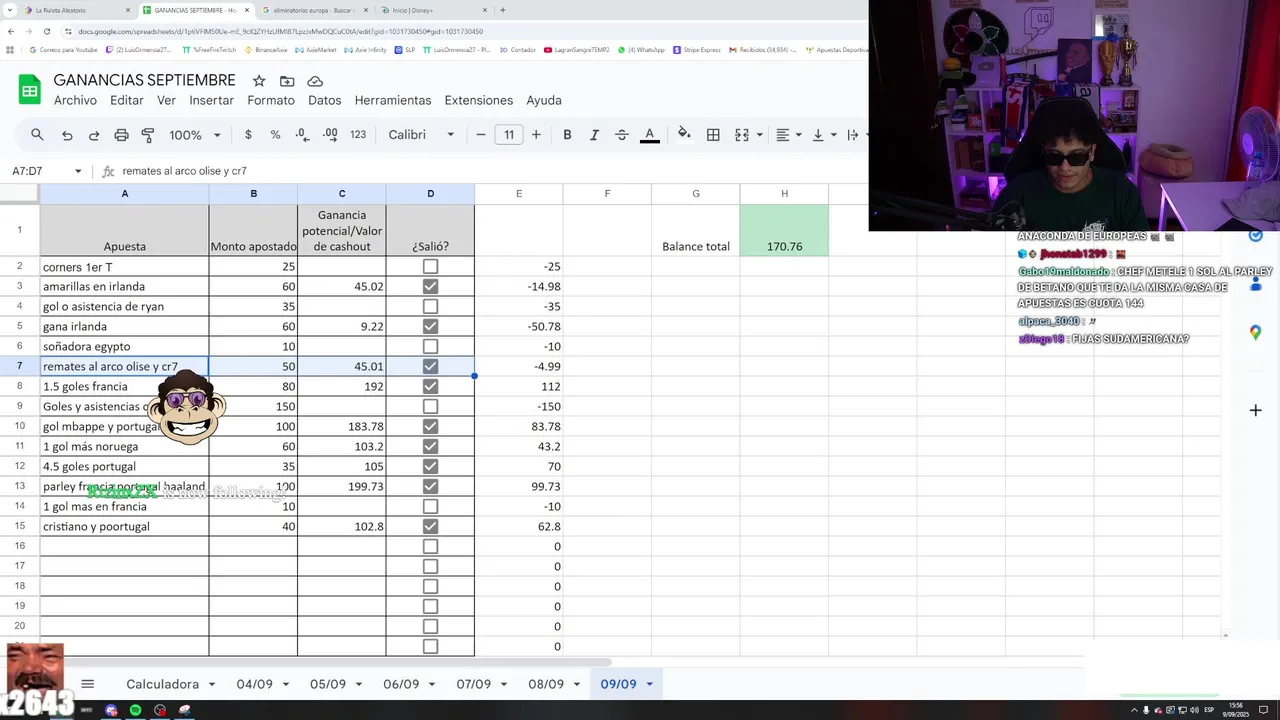Uncheck ¿Salió? for 4.5 goles portugal
This screenshot has height=720, width=1280.
(430, 466)
